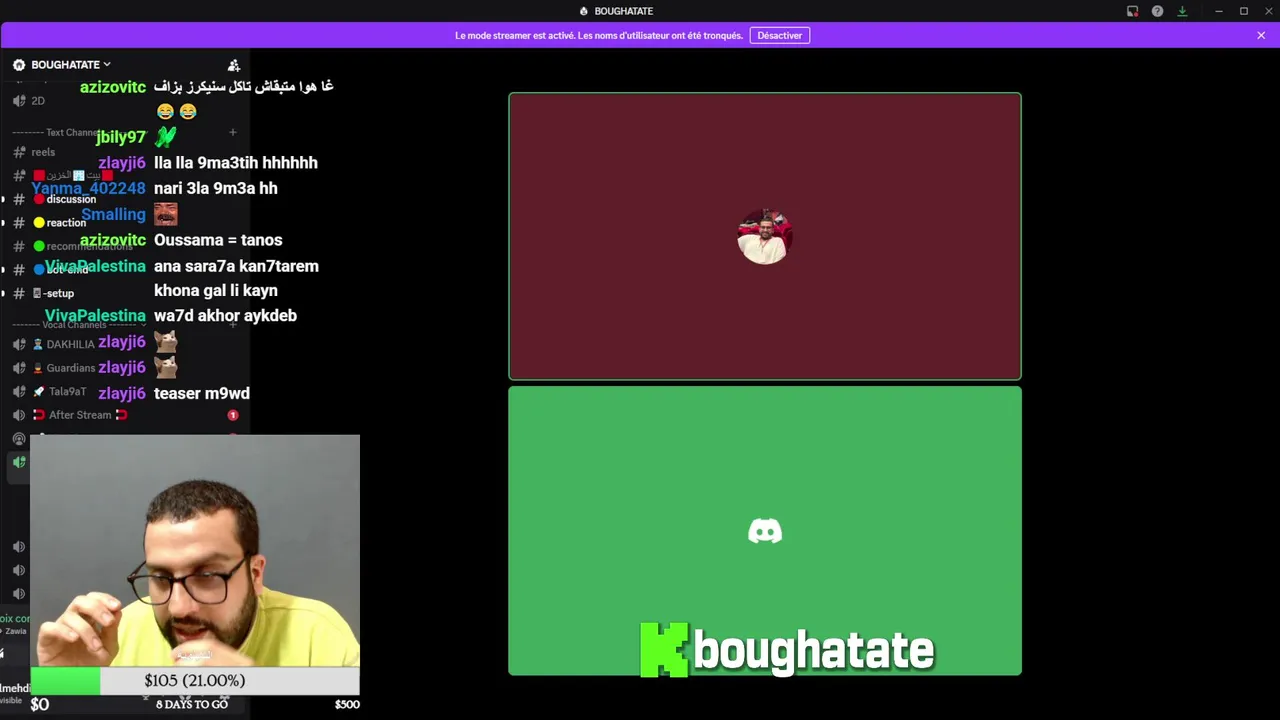Click the plus icon next to Vocal Channels

pos(232,325)
